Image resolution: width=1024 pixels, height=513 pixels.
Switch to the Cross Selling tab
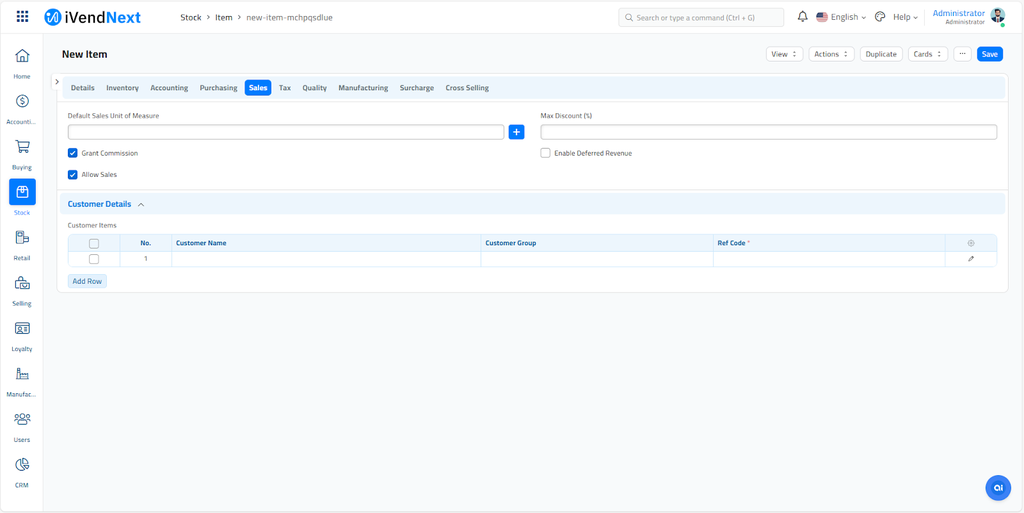click(x=467, y=87)
